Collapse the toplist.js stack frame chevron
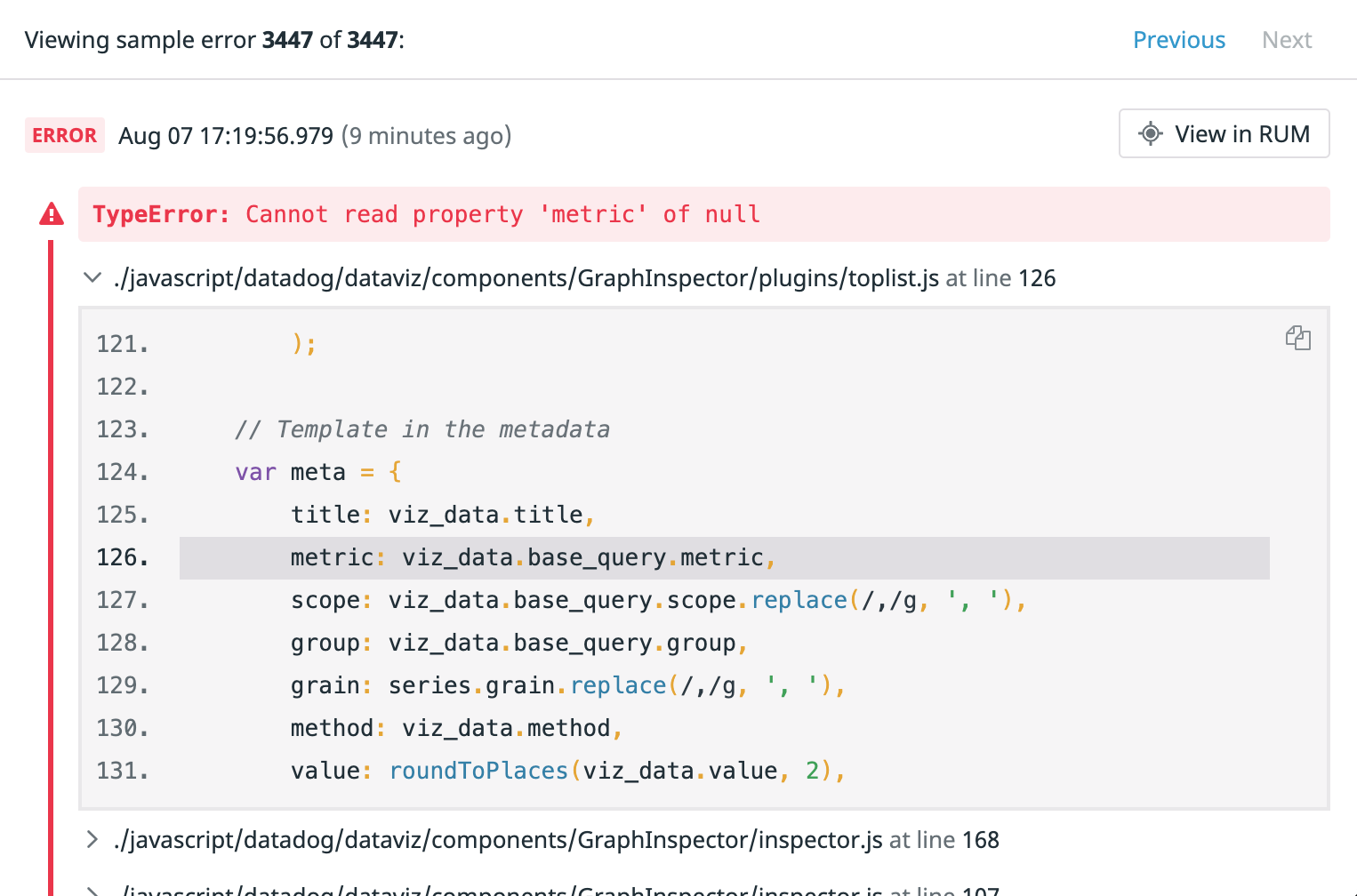The height and width of the screenshot is (896, 1357). pos(92,278)
